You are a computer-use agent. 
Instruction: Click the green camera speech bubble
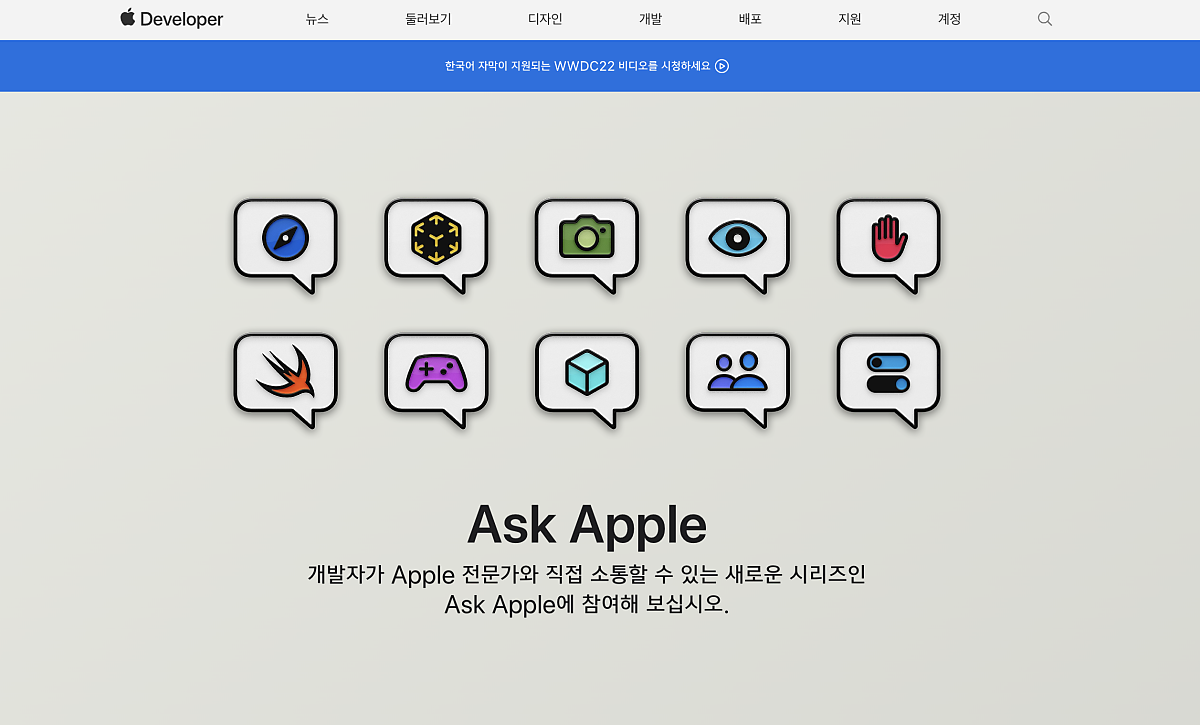pyautogui.click(x=587, y=245)
